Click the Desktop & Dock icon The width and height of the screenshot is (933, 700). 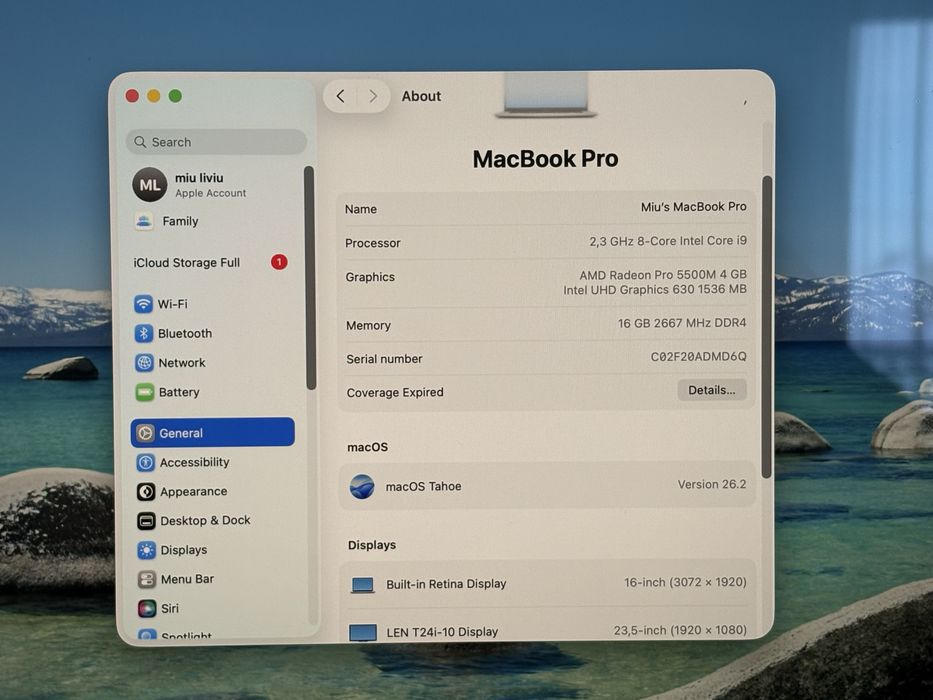click(146, 521)
